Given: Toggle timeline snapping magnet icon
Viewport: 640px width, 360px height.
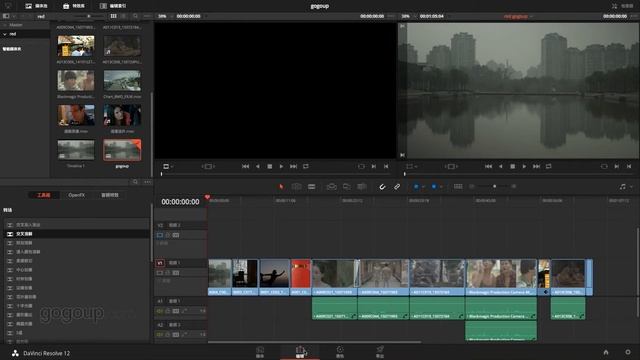Looking at the screenshot, I should tap(382, 187).
